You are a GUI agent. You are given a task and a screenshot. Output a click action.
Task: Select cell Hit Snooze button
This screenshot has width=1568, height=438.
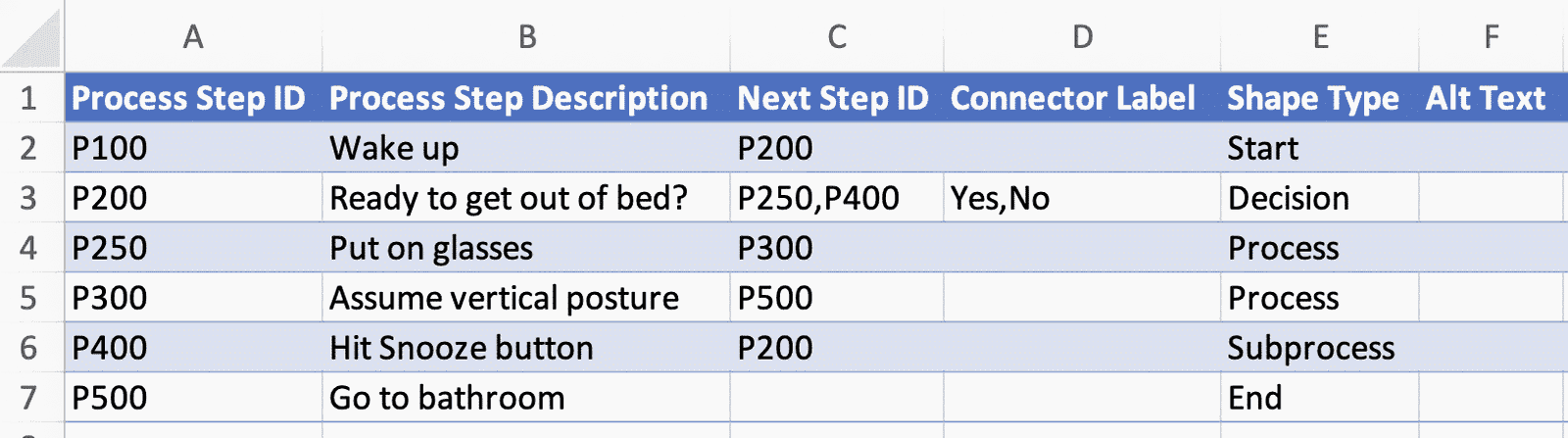coord(462,348)
